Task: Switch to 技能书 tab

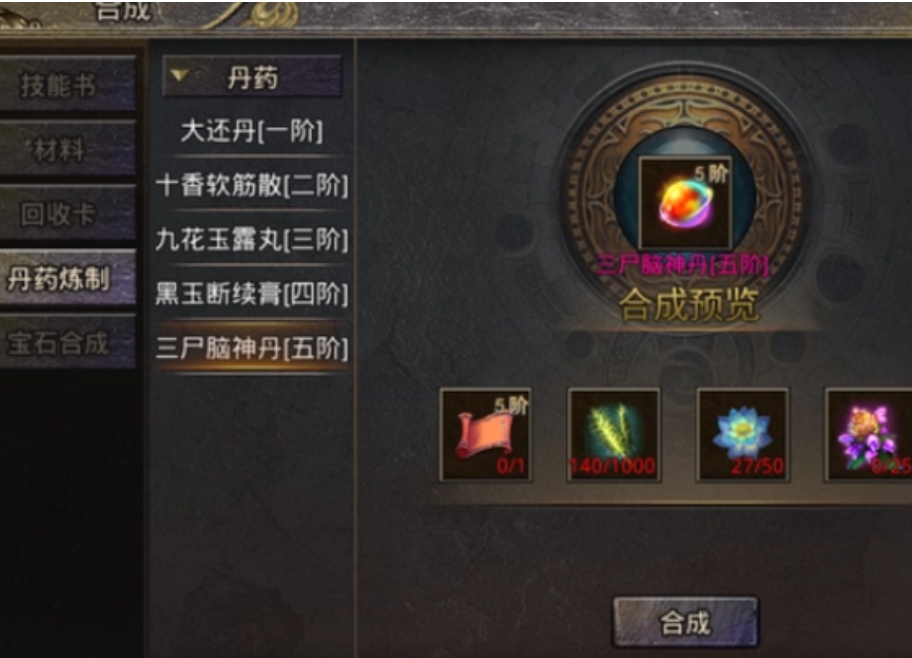Action: [68, 84]
